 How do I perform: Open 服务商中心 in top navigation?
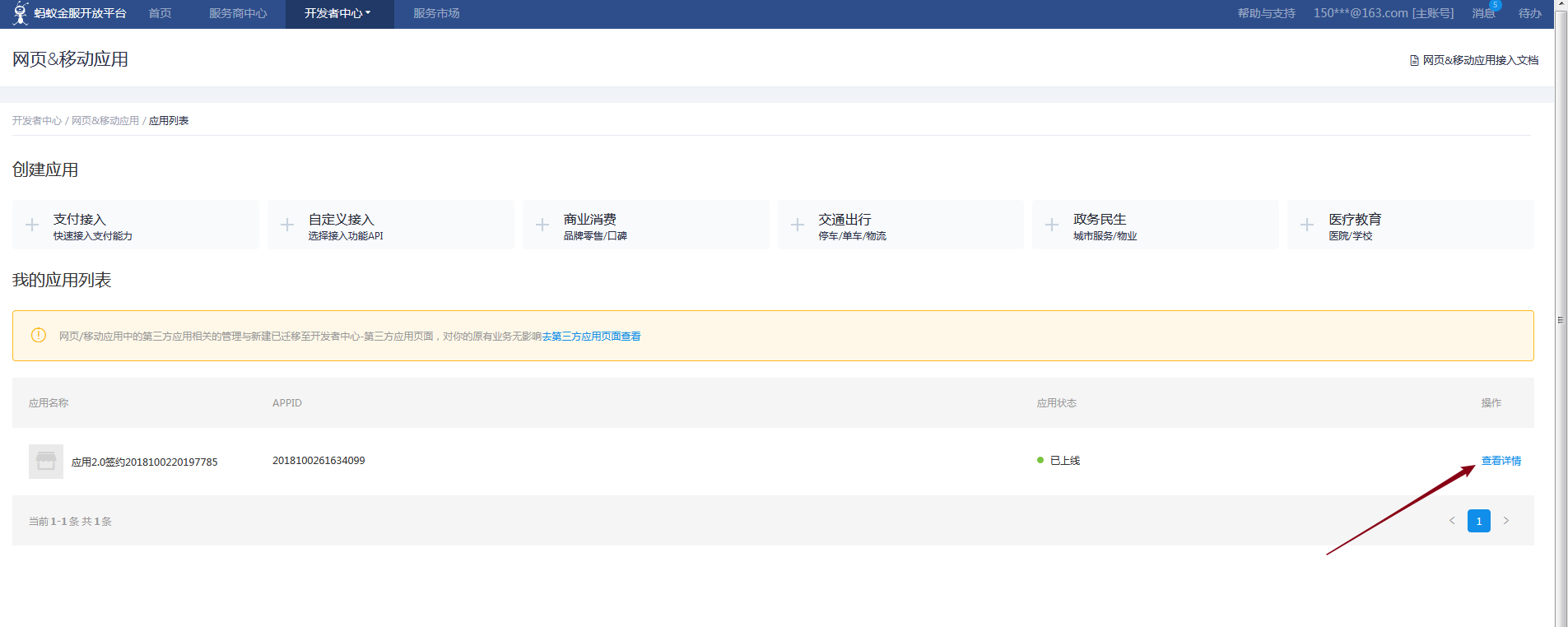[238, 14]
